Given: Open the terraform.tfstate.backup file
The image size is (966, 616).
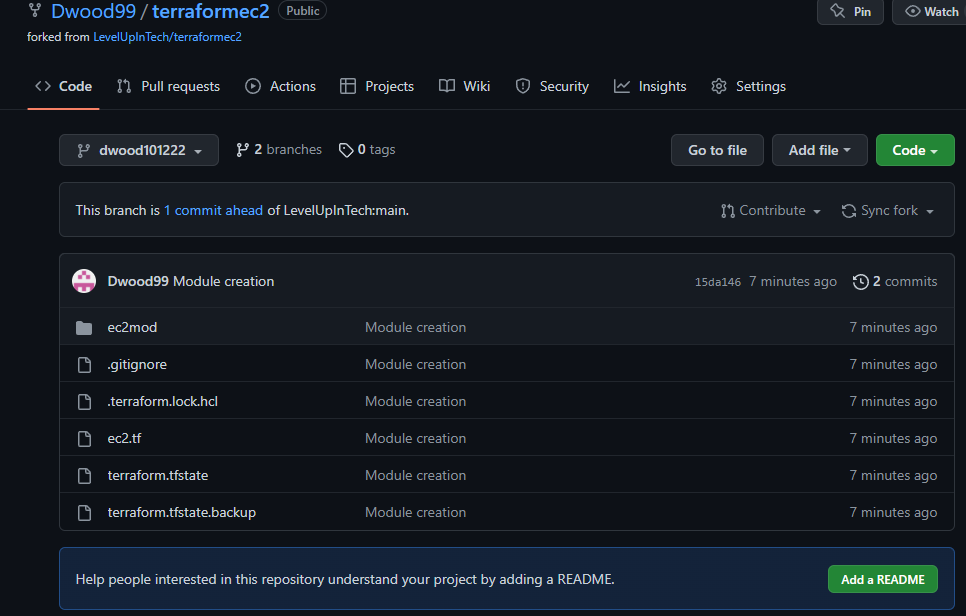Looking at the screenshot, I should coord(182,513).
